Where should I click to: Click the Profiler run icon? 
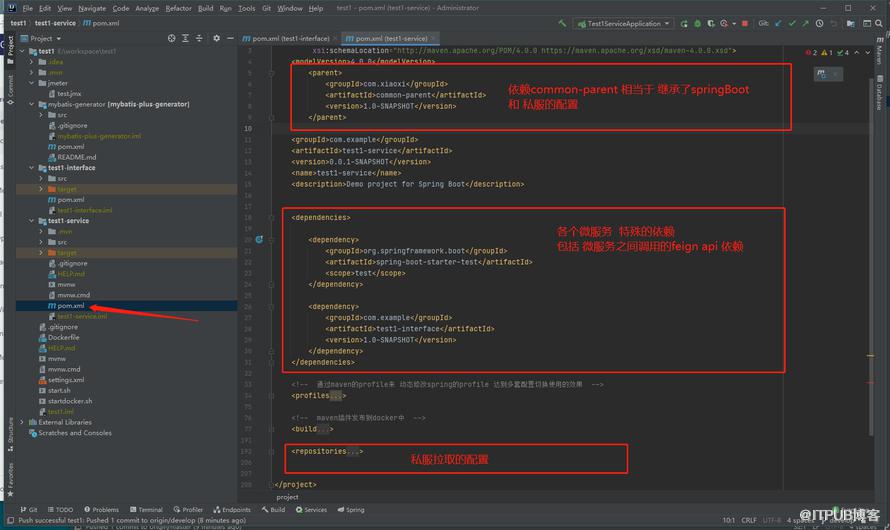(725, 23)
